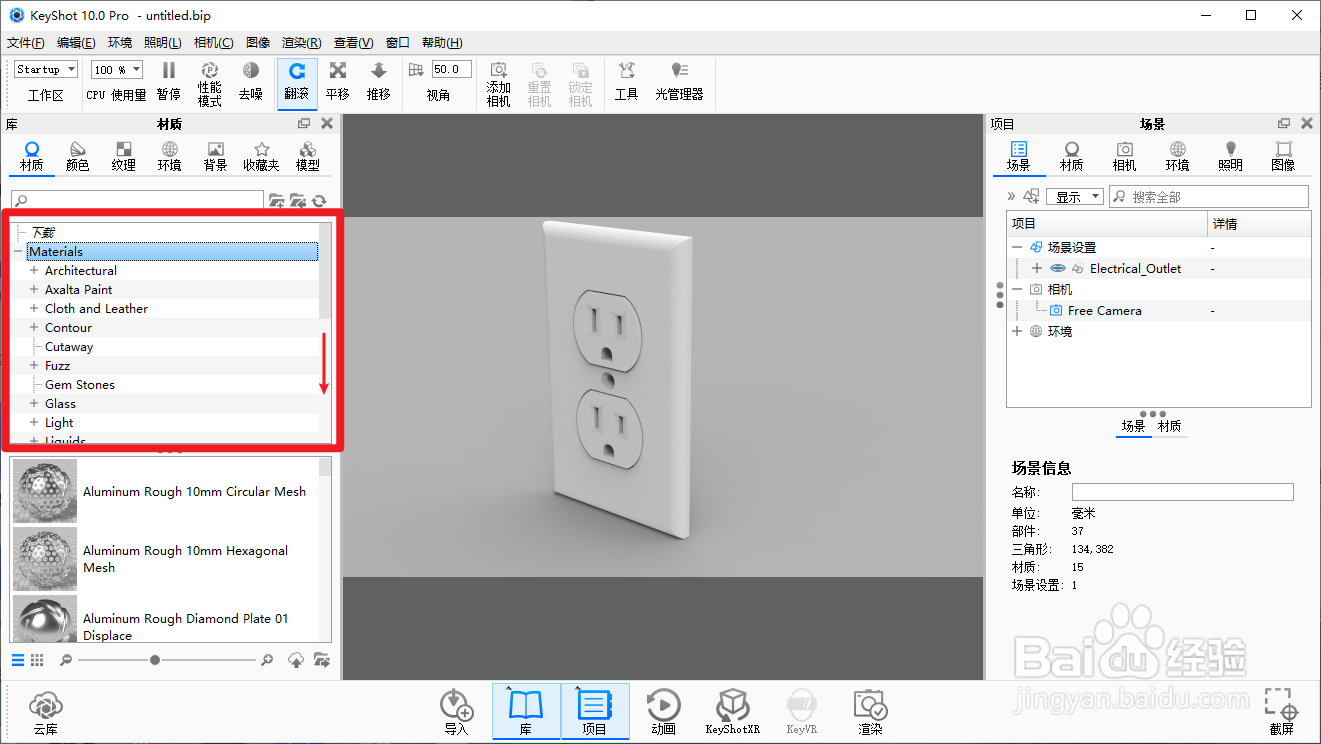Select Free Camera in scene tree

pyautogui.click(x=1104, y=310)
